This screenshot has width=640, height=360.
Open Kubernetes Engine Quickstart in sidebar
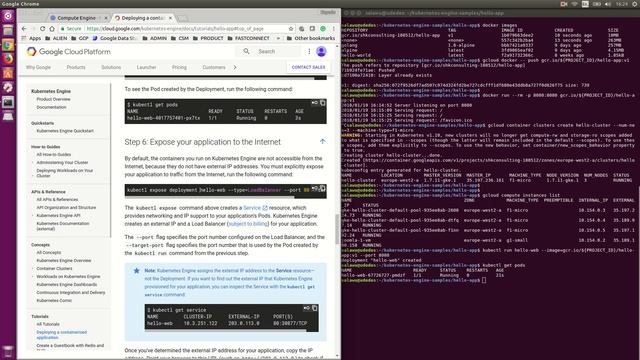(x=65, y=131)
